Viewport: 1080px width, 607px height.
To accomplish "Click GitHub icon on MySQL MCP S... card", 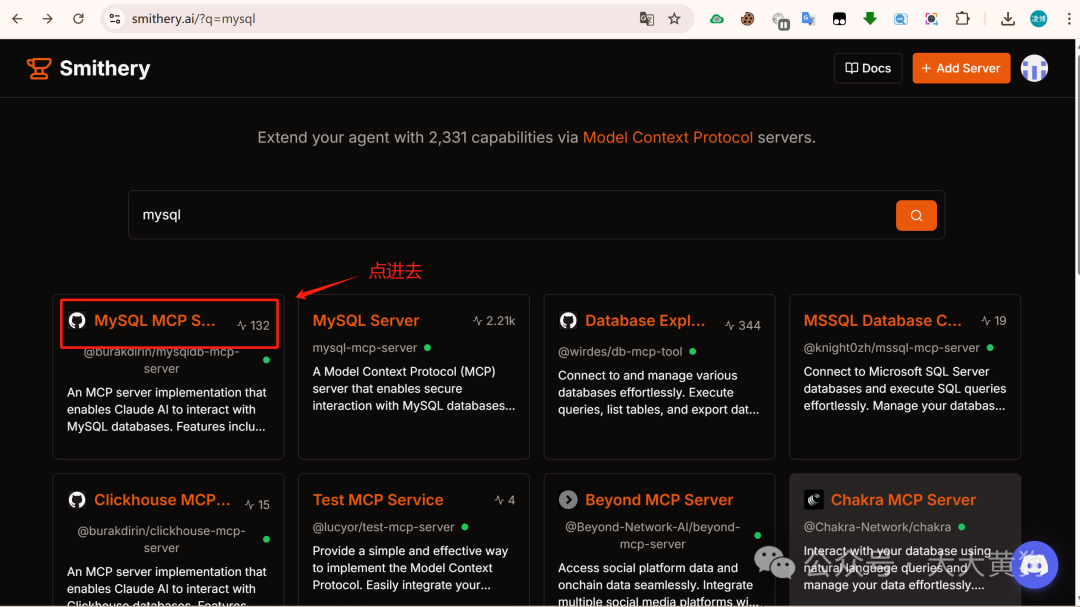I will tap(77, 320).
